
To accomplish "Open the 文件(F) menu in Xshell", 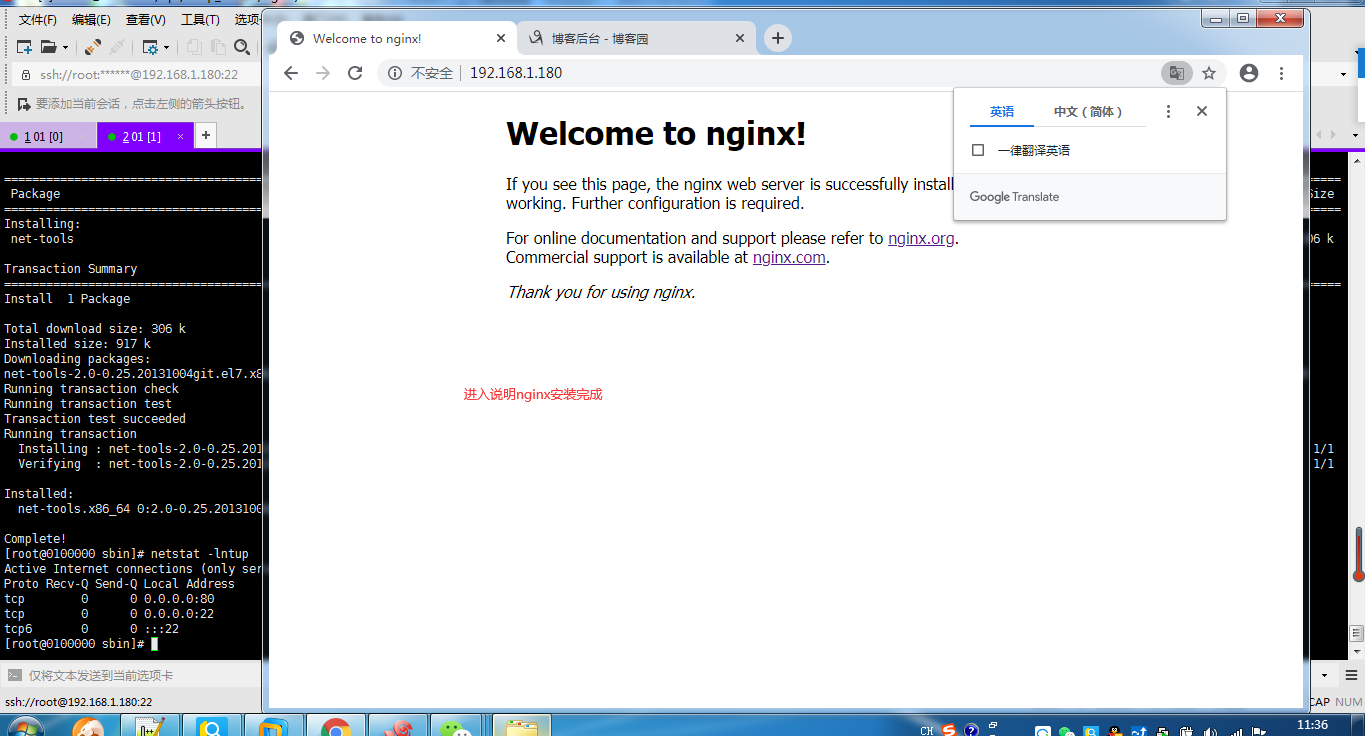I will point(38,19).
